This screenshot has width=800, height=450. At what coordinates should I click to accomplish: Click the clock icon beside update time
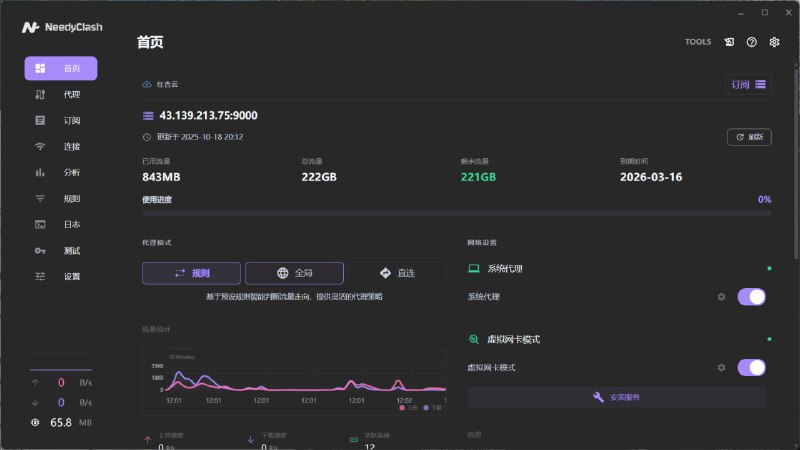[x=147, y=137]
